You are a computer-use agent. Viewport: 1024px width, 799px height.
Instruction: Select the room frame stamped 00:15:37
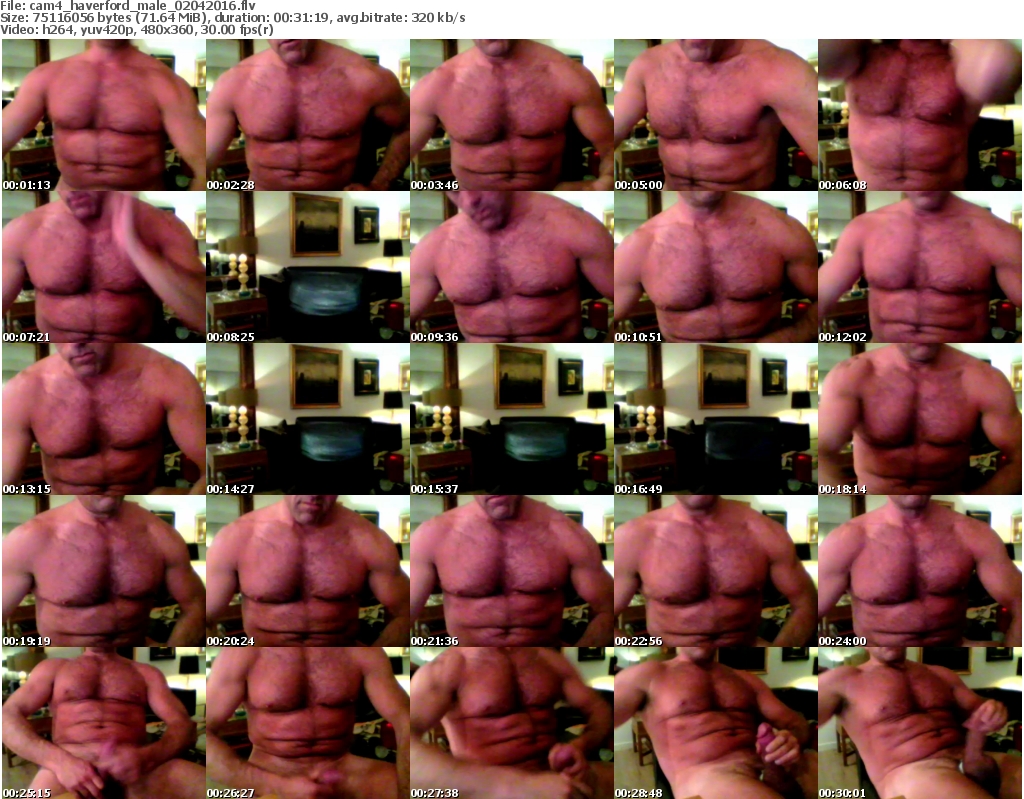pyautogui.click(x=512, y=419)
